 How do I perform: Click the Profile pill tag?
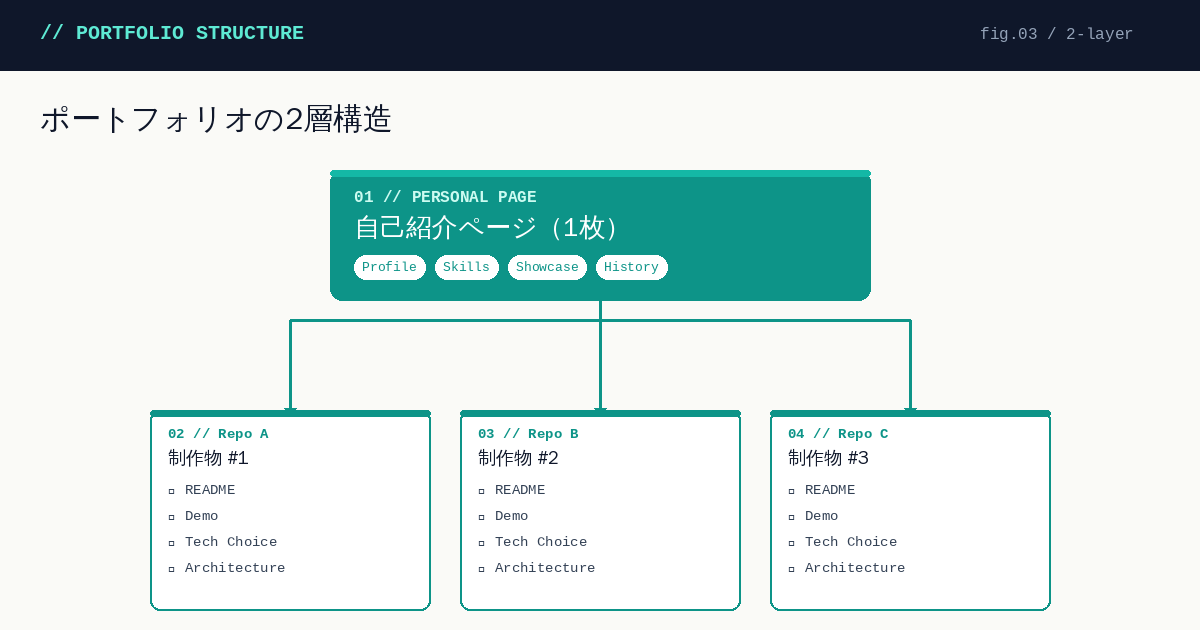[390, 267]
